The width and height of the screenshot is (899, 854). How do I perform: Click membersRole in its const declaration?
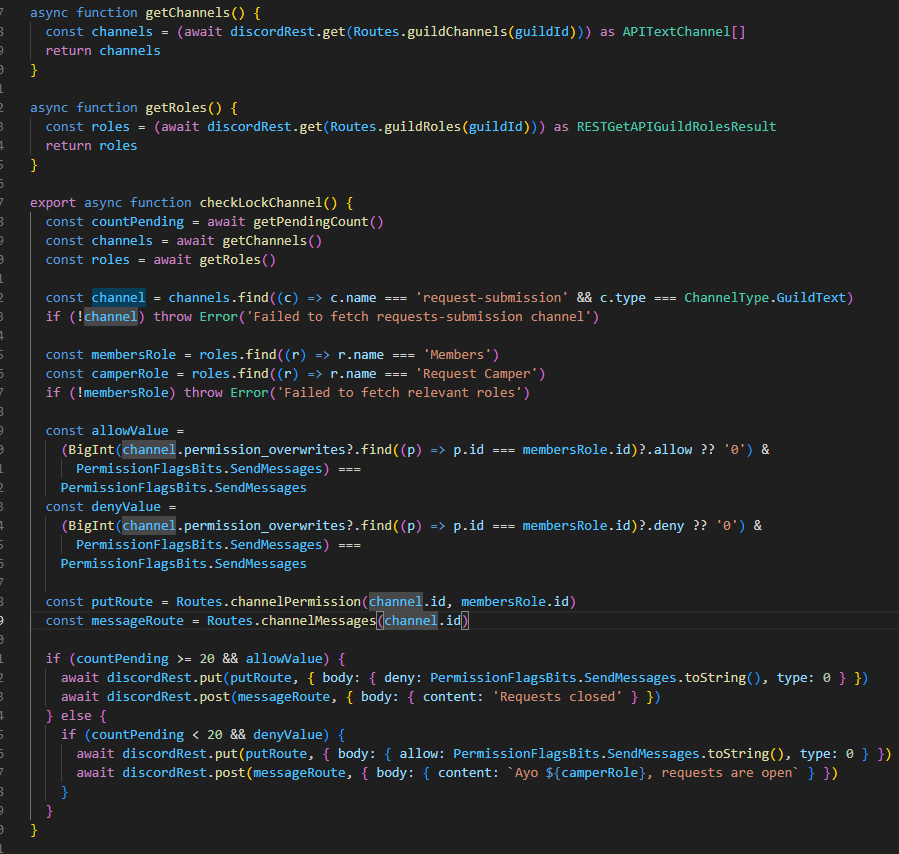point(134,354)
